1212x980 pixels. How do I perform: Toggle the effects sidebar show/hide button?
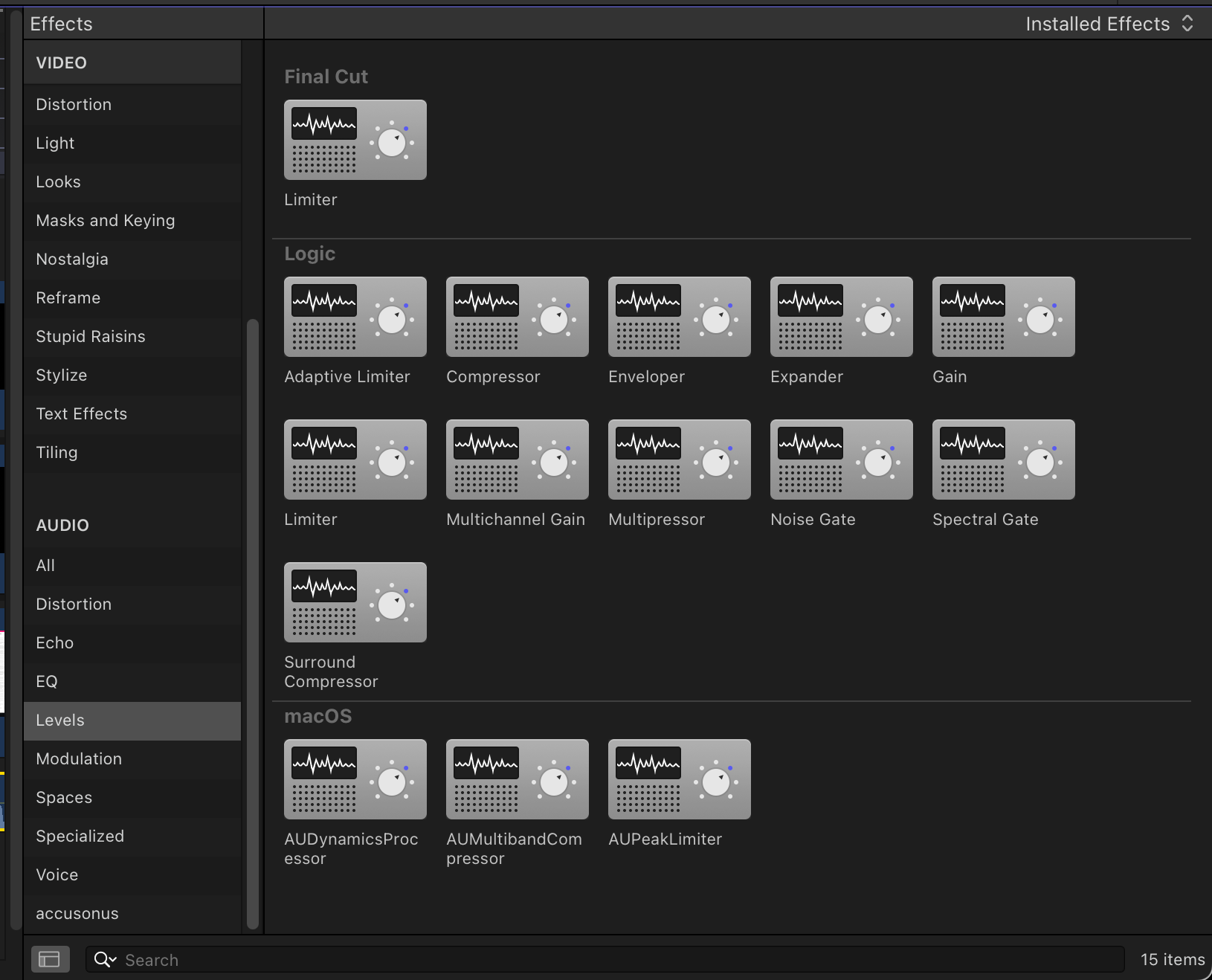click(x=50, y=959)
